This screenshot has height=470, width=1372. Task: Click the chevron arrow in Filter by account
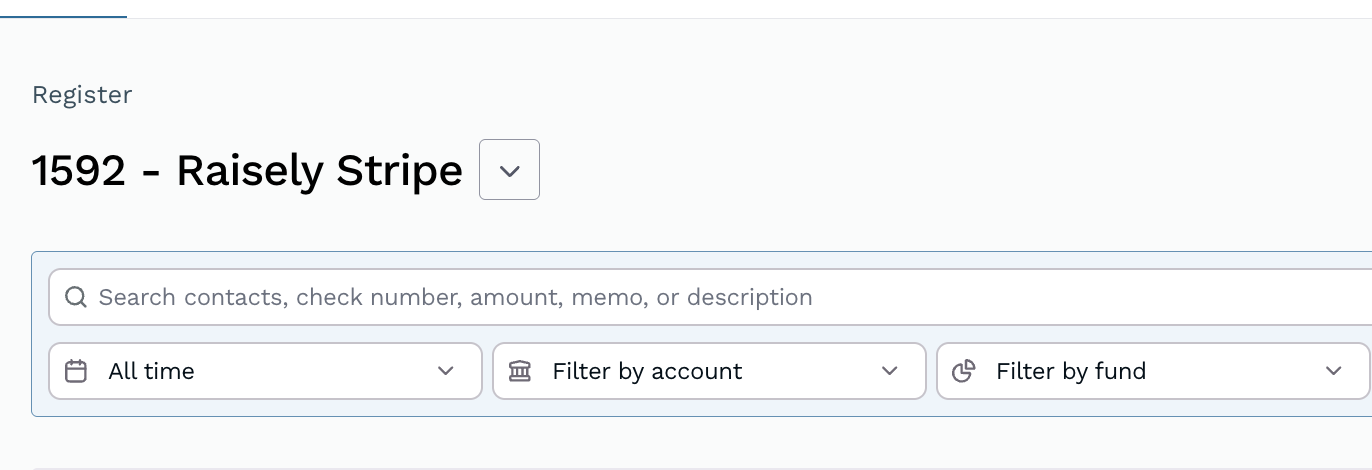pyautogui.click(x=890, y=371)
